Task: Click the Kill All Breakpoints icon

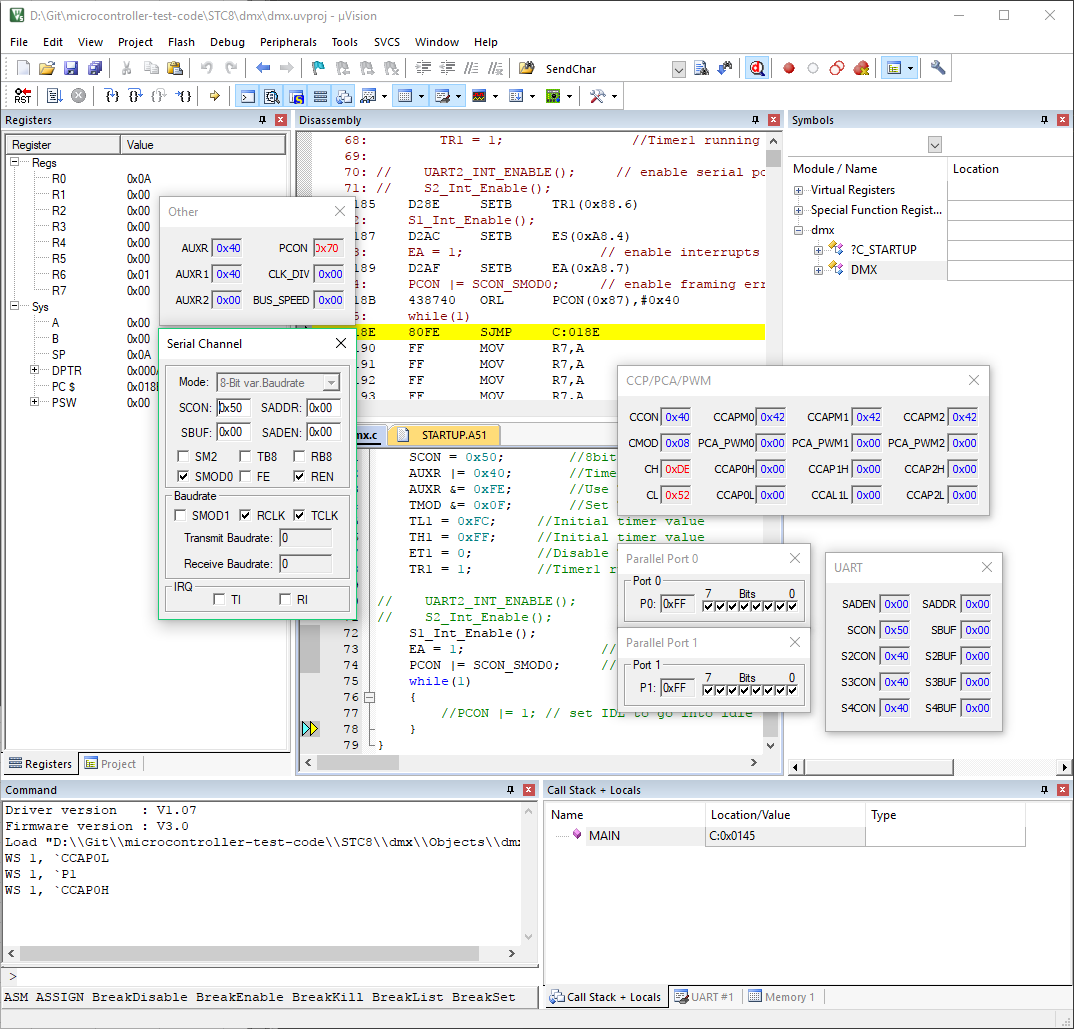Action: click(x=861, y=69)
